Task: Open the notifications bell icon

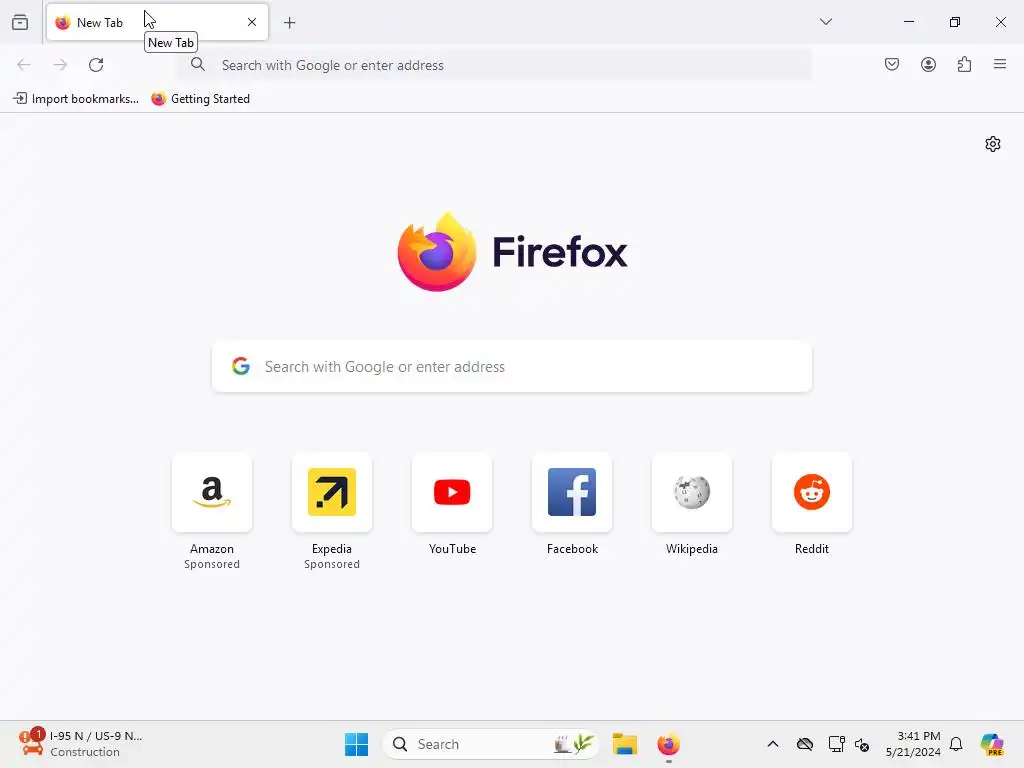Action: click(x=955, y=744)
